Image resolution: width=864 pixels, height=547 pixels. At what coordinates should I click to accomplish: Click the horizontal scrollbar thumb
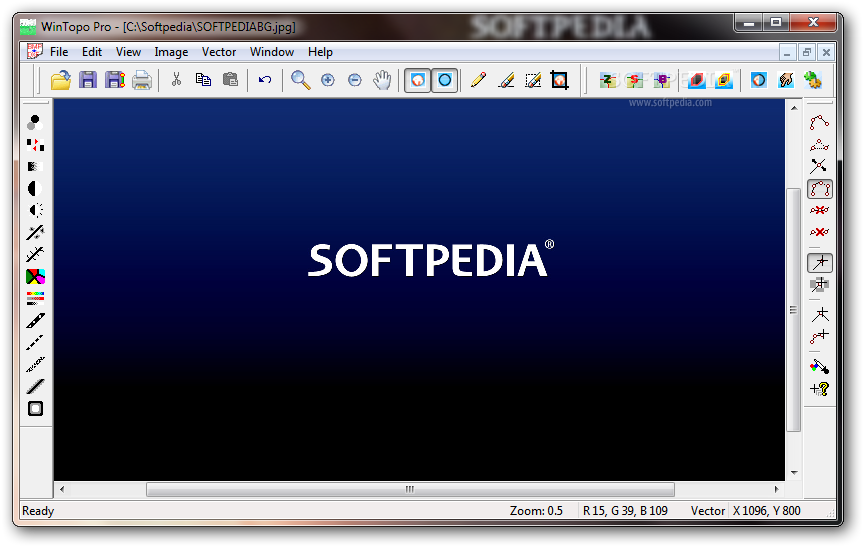click(410, 489)
